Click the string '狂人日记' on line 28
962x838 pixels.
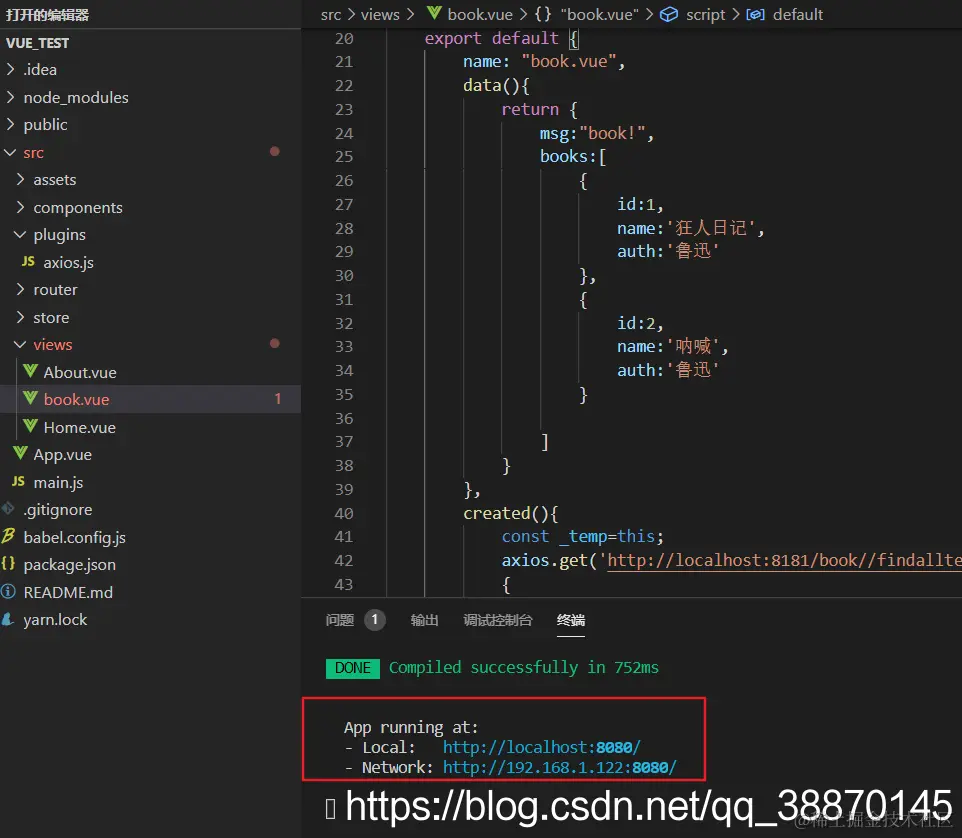click(711, 228)
